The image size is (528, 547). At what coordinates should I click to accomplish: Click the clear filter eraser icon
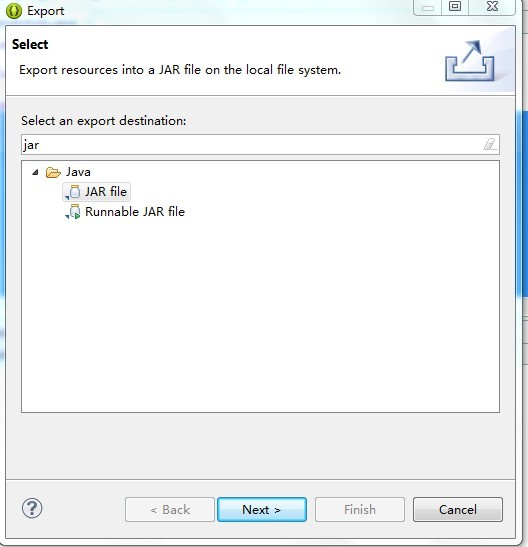pos(490,144)
